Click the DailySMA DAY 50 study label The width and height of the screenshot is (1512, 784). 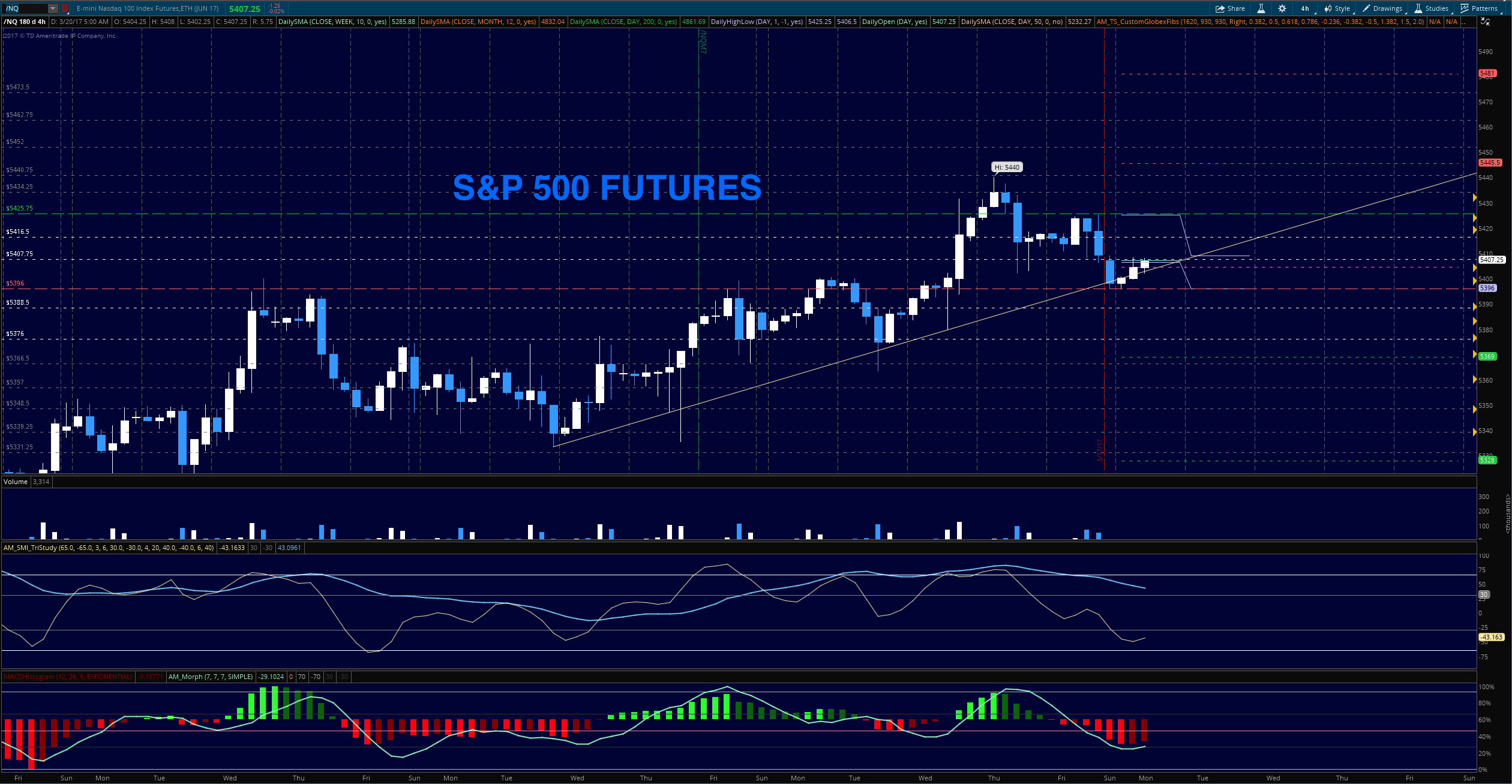coord(1012,22)
